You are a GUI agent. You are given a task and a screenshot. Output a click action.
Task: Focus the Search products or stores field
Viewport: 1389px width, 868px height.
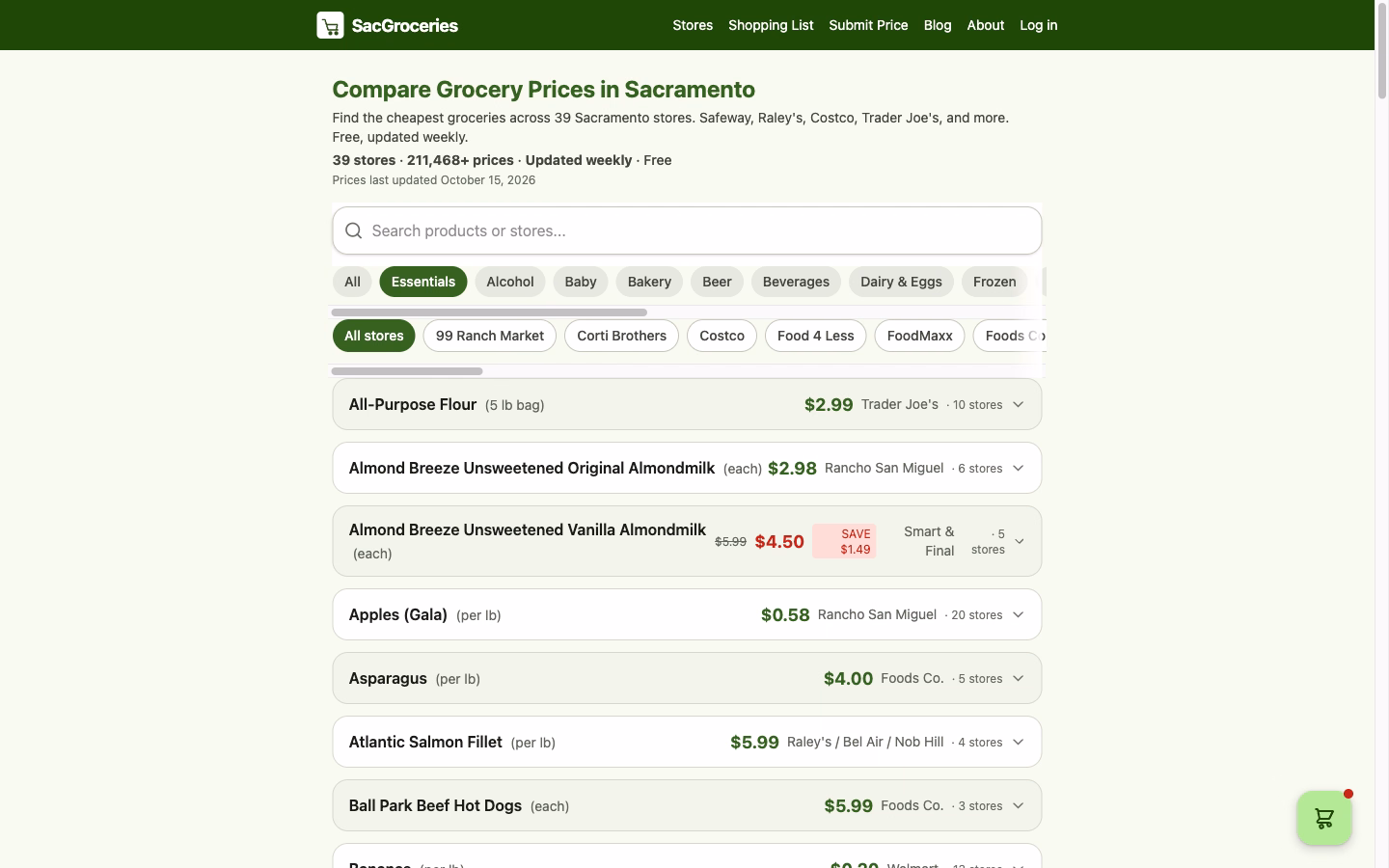pyautogui.click(x=687, y=231)
